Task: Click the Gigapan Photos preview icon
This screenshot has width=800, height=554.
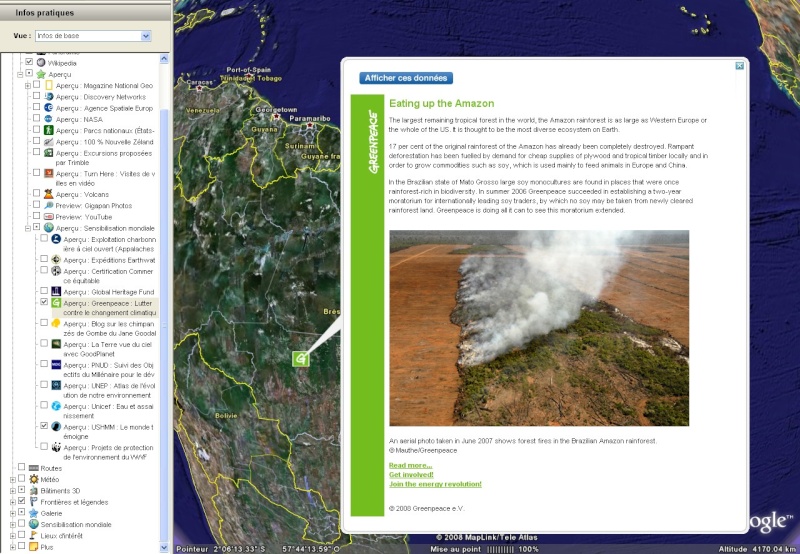Action: (48, 206)
